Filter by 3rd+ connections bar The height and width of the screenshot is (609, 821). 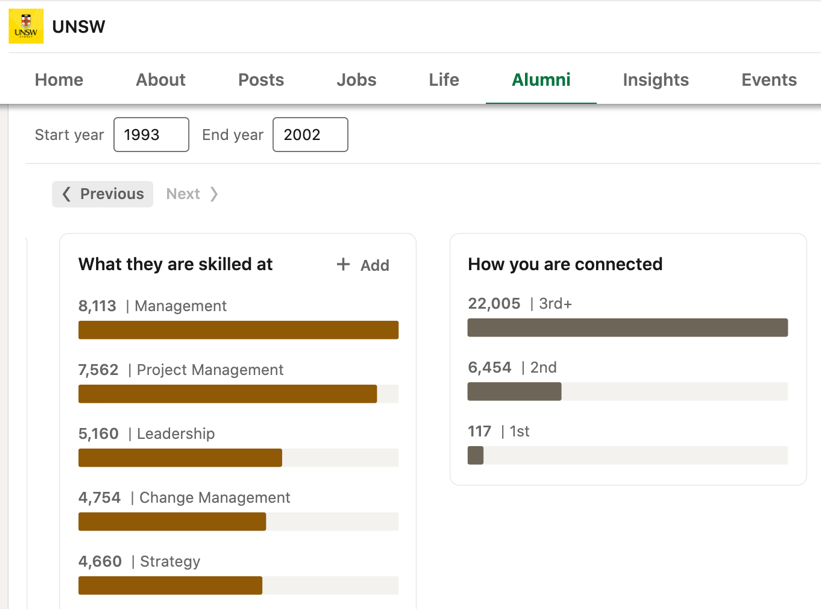[x=627, y=328]
